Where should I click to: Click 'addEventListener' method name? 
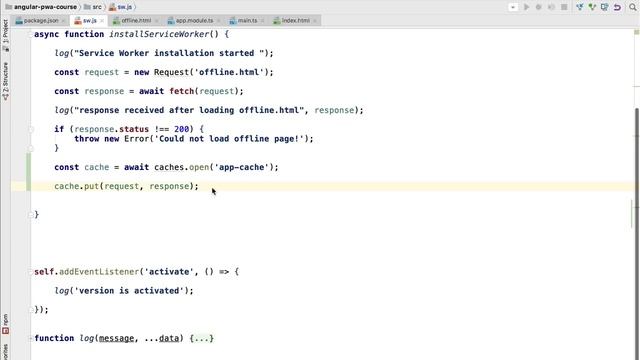coord(99,272)
